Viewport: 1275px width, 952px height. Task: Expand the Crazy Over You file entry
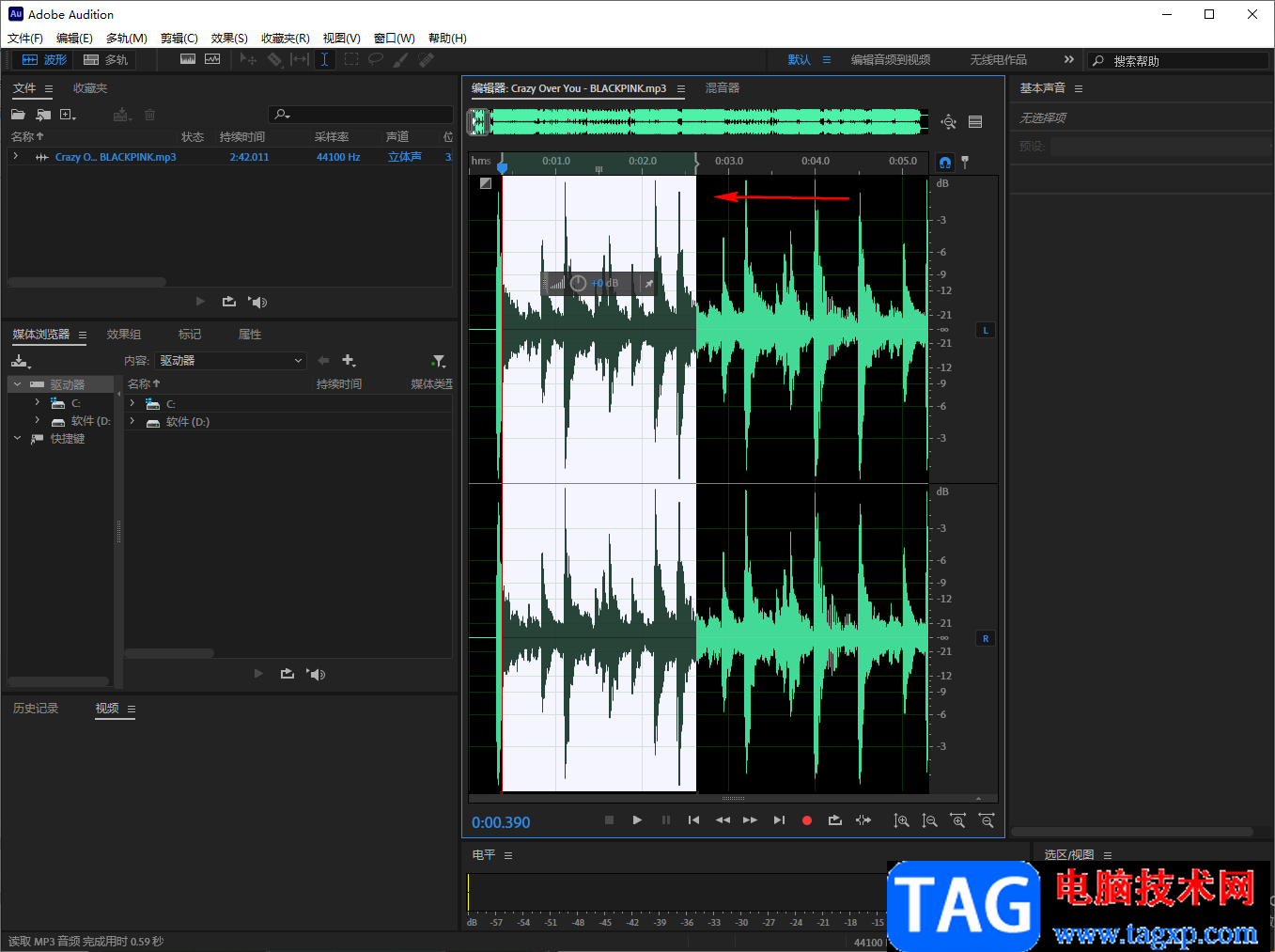tap(16, 156)
